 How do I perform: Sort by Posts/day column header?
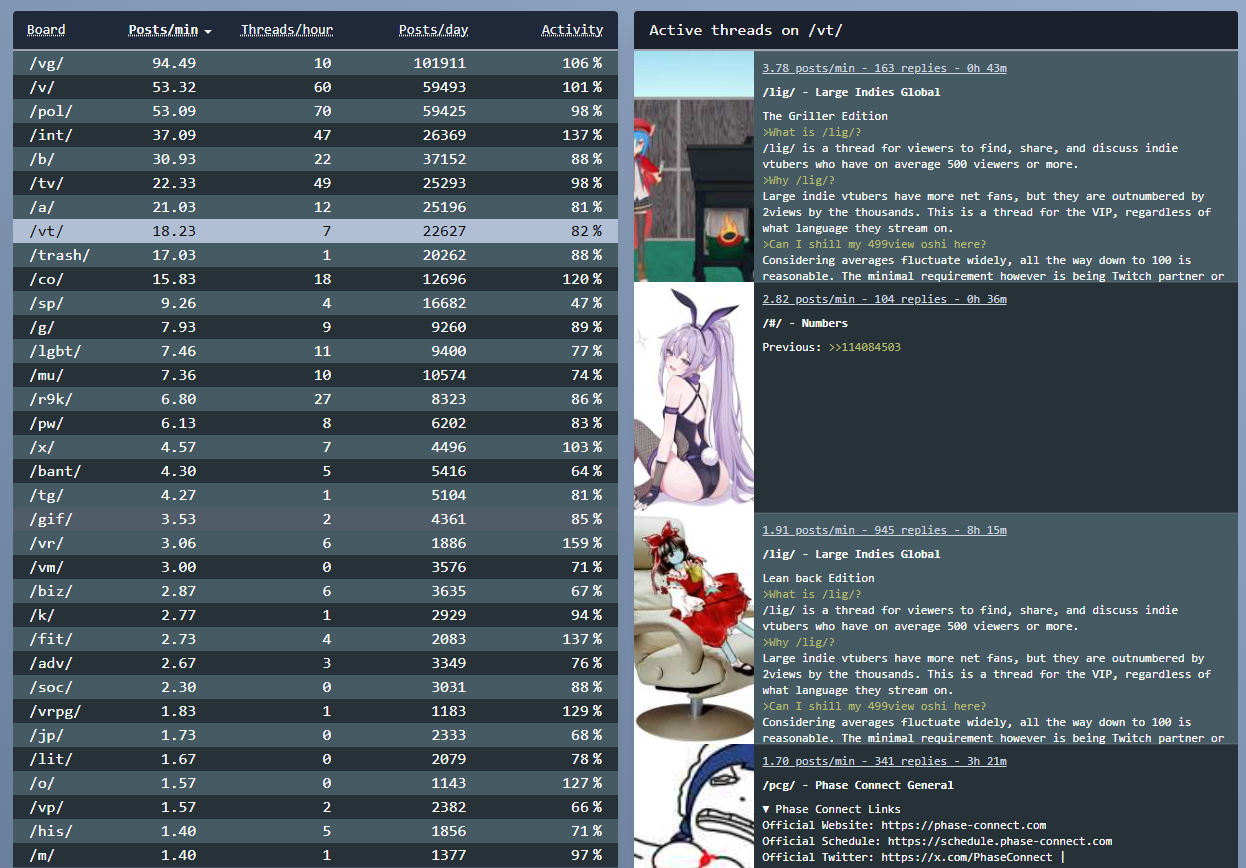pos(433,30)
